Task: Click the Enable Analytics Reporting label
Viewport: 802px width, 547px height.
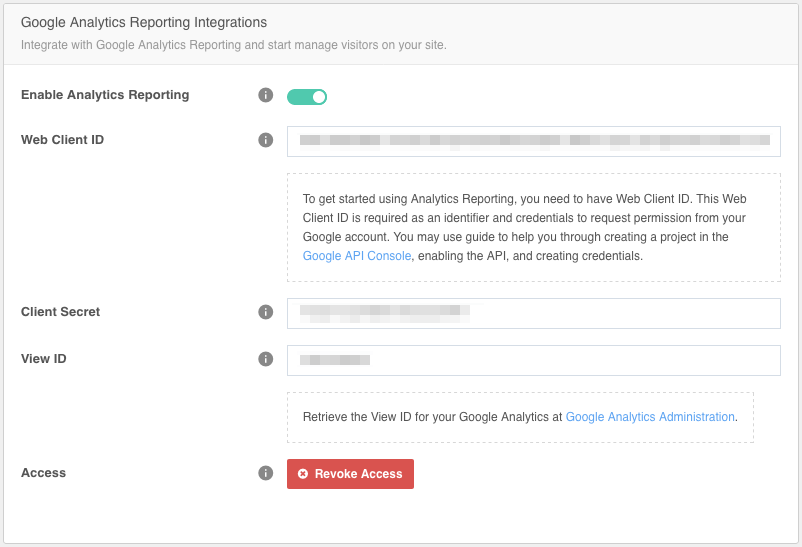Action: 105,95
